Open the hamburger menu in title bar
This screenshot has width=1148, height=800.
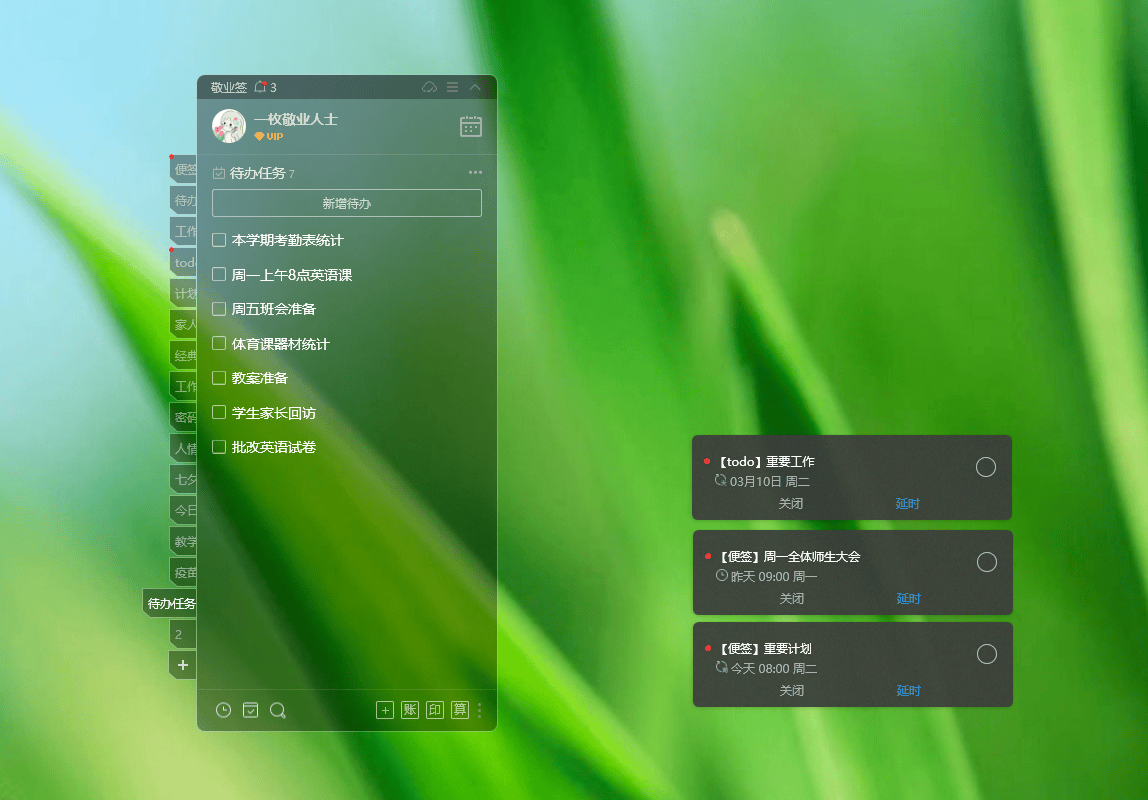tap(452, 87)
